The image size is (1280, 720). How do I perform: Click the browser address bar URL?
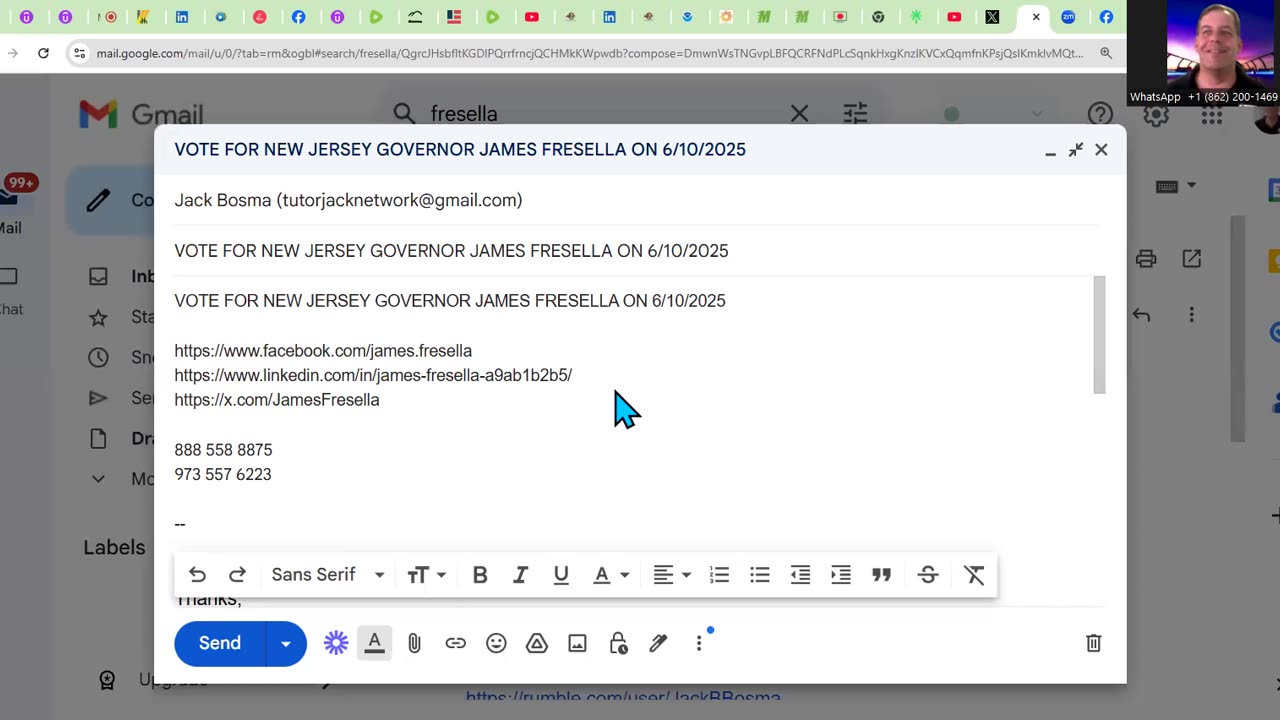click(x=590, y=53)
